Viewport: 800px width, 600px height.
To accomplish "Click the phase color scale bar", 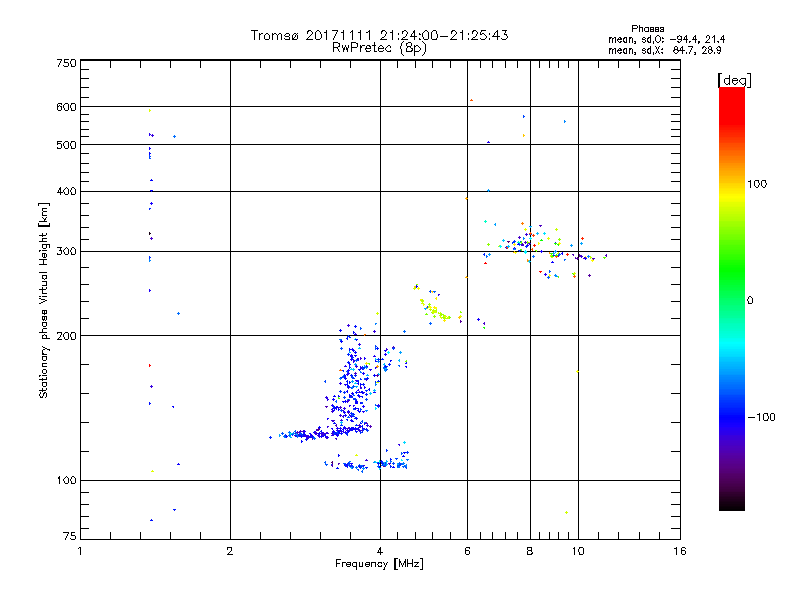I will click(732, 298).
